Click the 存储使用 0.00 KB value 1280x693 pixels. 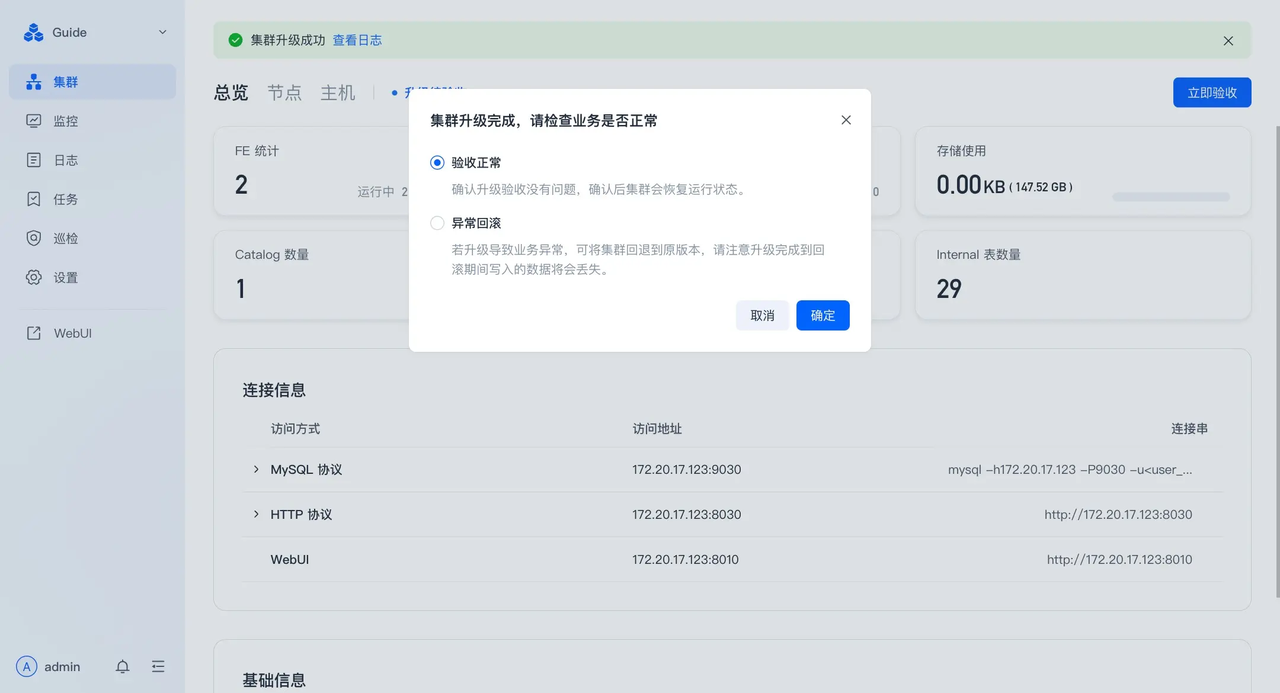point(971,184)
